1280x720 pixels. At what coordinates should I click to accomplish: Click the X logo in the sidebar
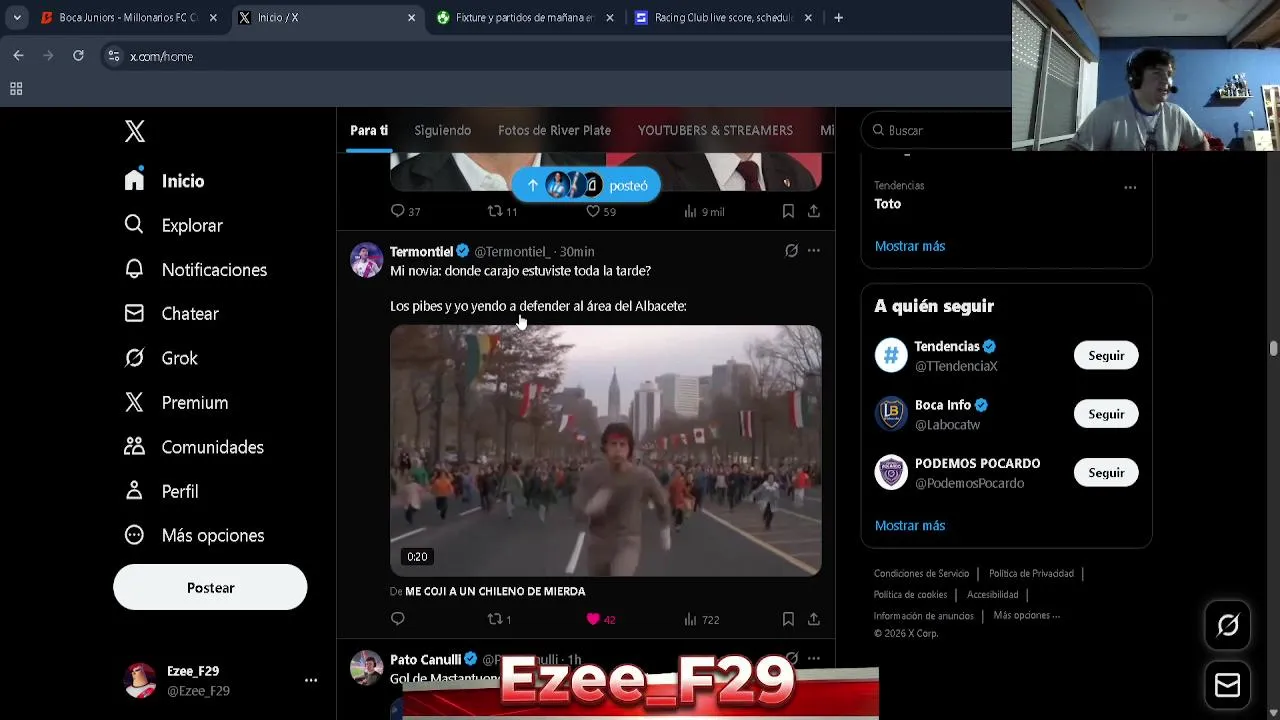coord(135,131)
